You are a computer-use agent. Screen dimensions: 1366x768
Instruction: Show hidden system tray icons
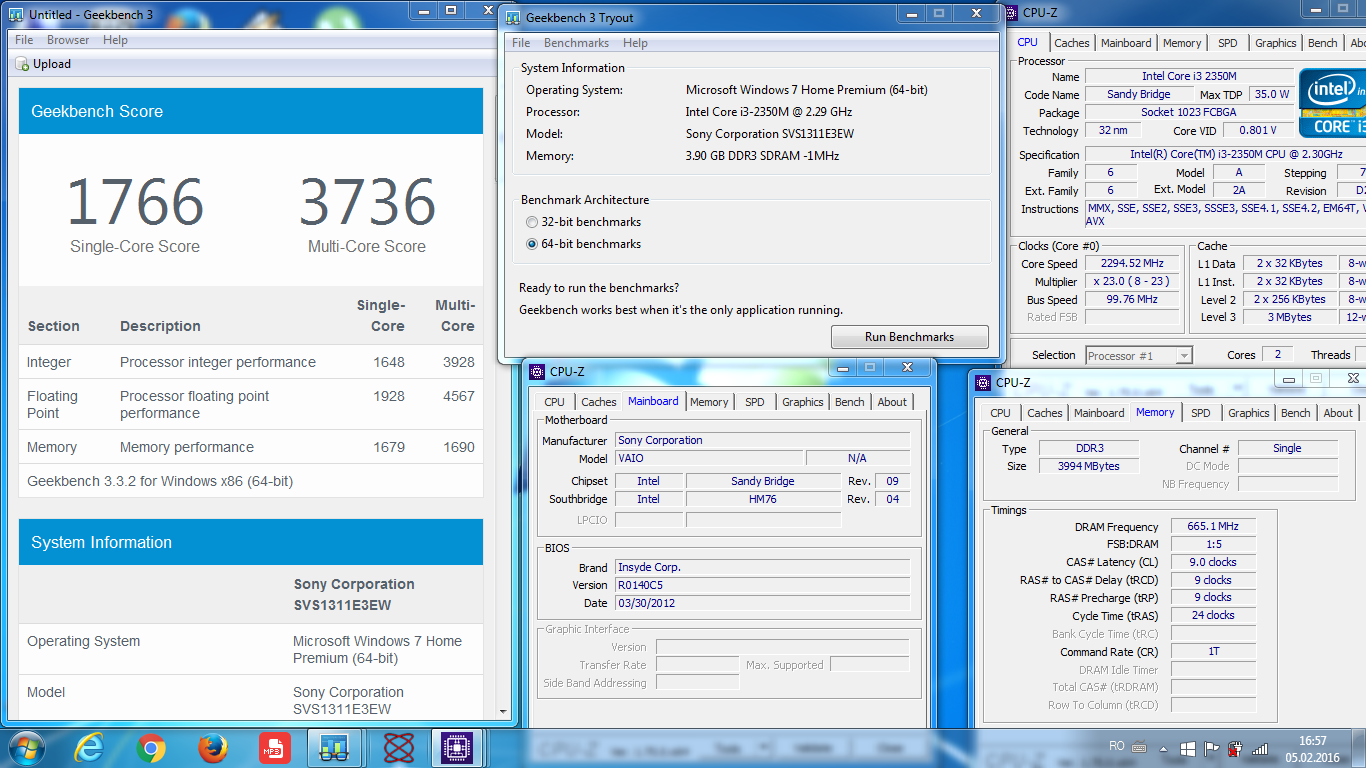(x=1165, y=748)
